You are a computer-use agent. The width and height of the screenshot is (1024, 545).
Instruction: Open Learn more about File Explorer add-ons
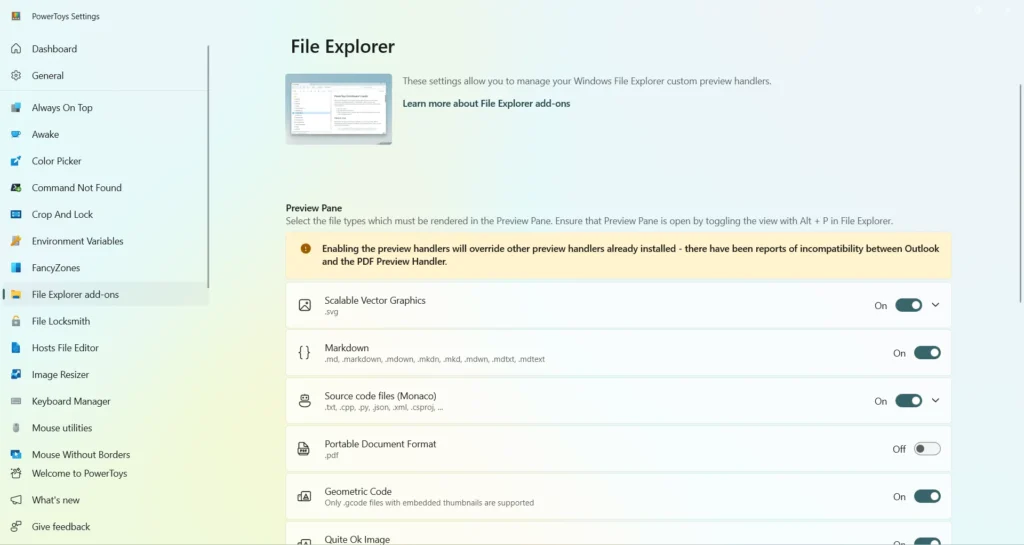[486, 104]
